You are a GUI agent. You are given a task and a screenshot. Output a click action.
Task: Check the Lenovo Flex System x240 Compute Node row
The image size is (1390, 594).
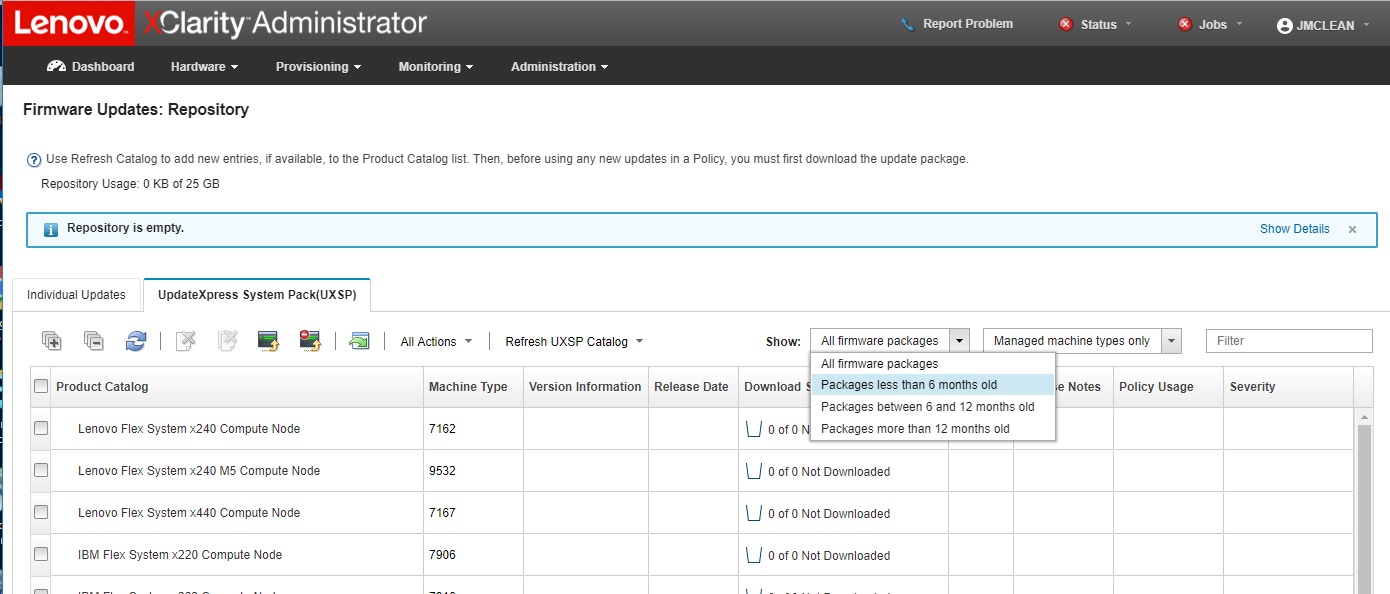point(41,428)
